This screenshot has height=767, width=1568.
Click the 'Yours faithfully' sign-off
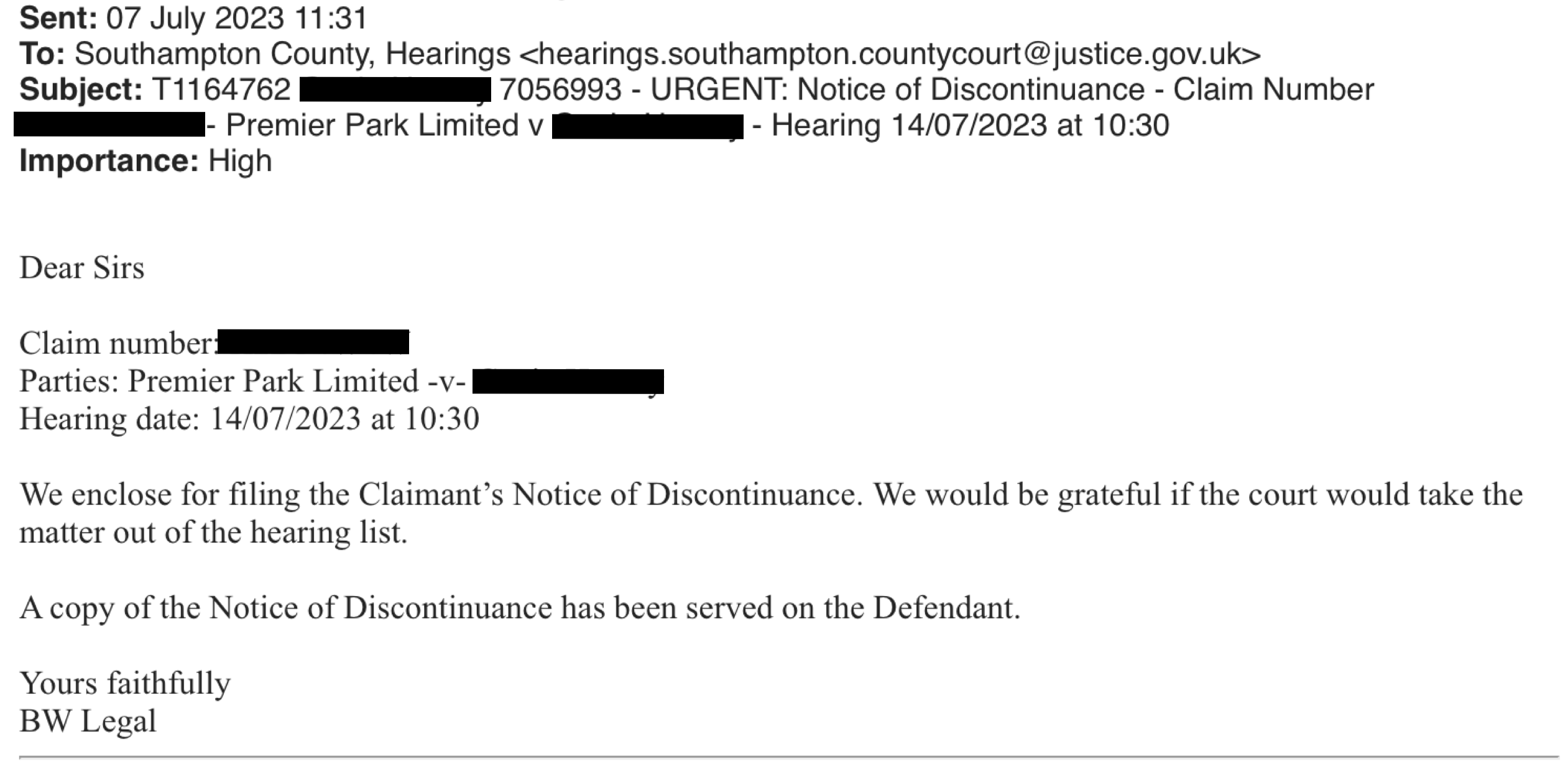125,684
